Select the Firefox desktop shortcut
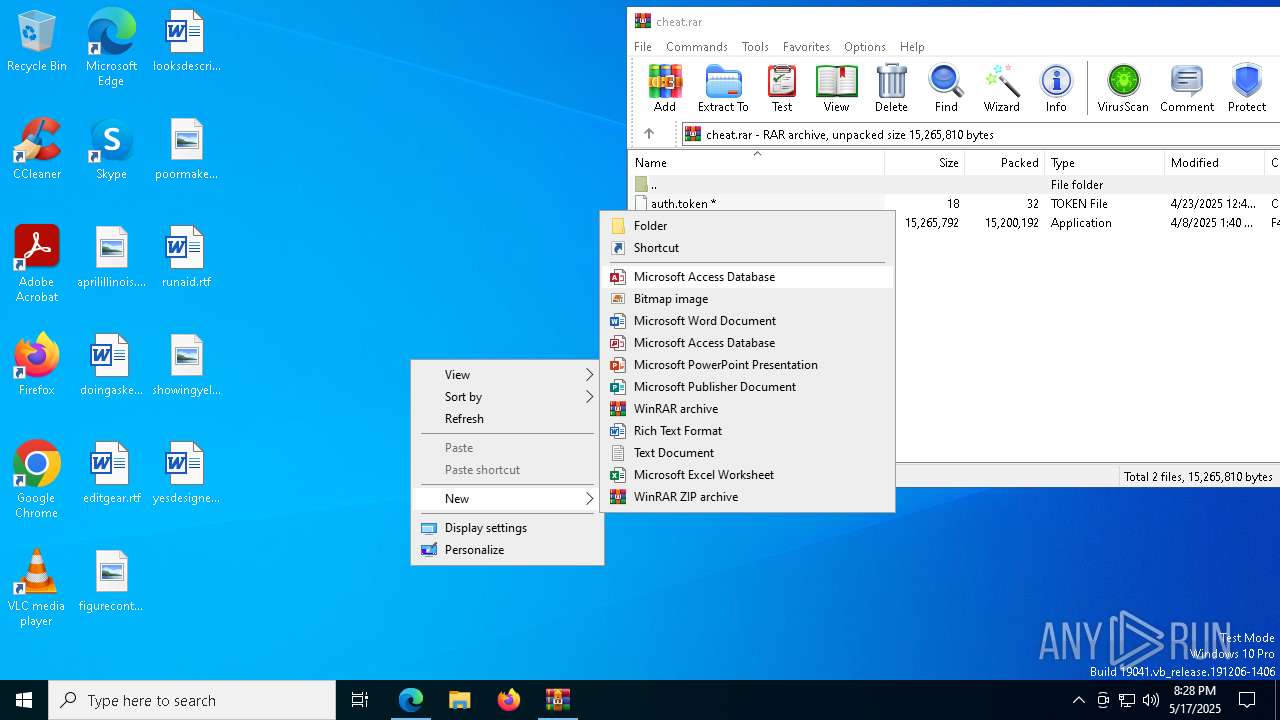This screenshot has width=1280, height=720. (37, 365)
